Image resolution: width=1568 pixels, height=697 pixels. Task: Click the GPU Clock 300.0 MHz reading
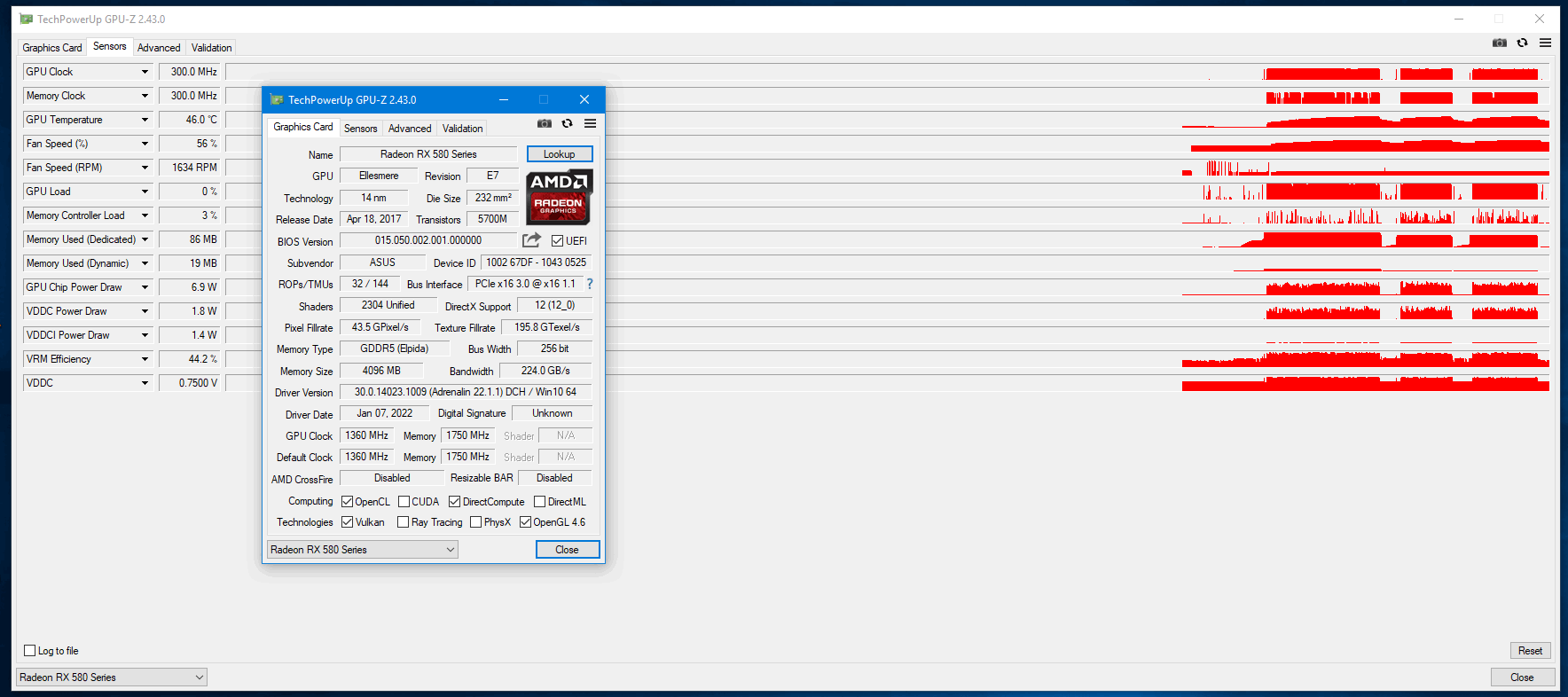coord(190,72)
